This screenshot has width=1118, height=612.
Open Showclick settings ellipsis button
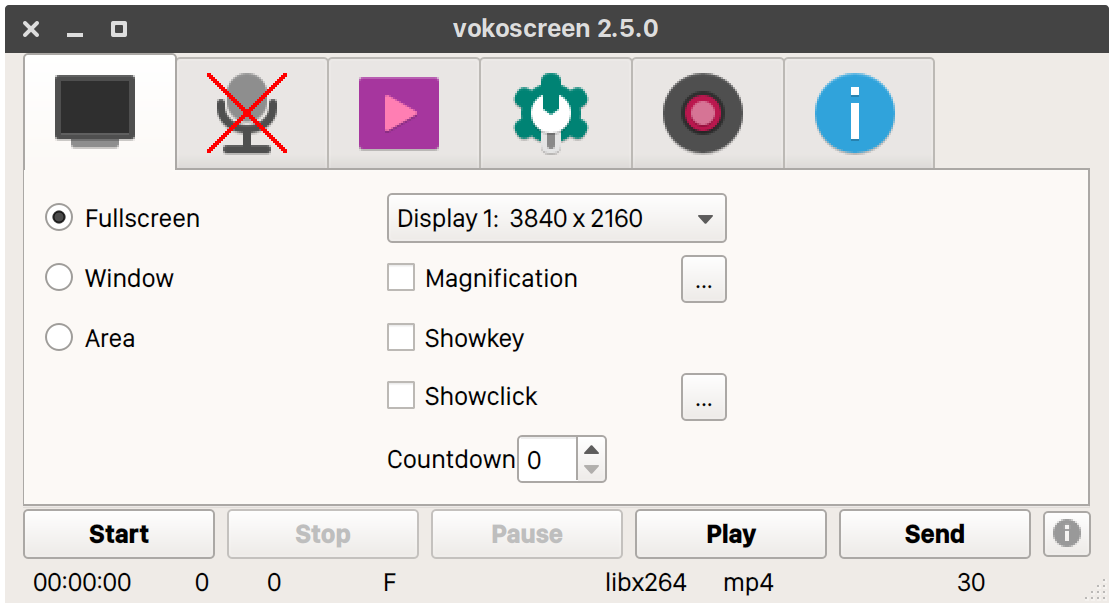(x=704, y=397)
